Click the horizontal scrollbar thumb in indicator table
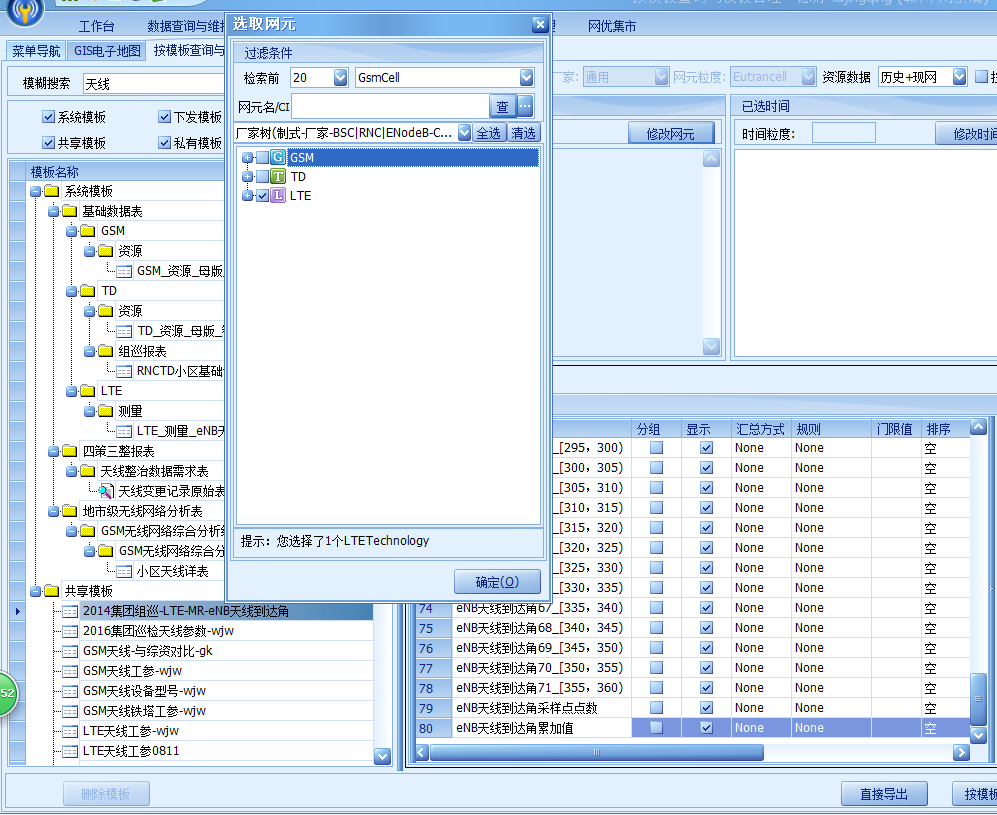Viewport: 997px width, 815px height. tap(596, 753)
